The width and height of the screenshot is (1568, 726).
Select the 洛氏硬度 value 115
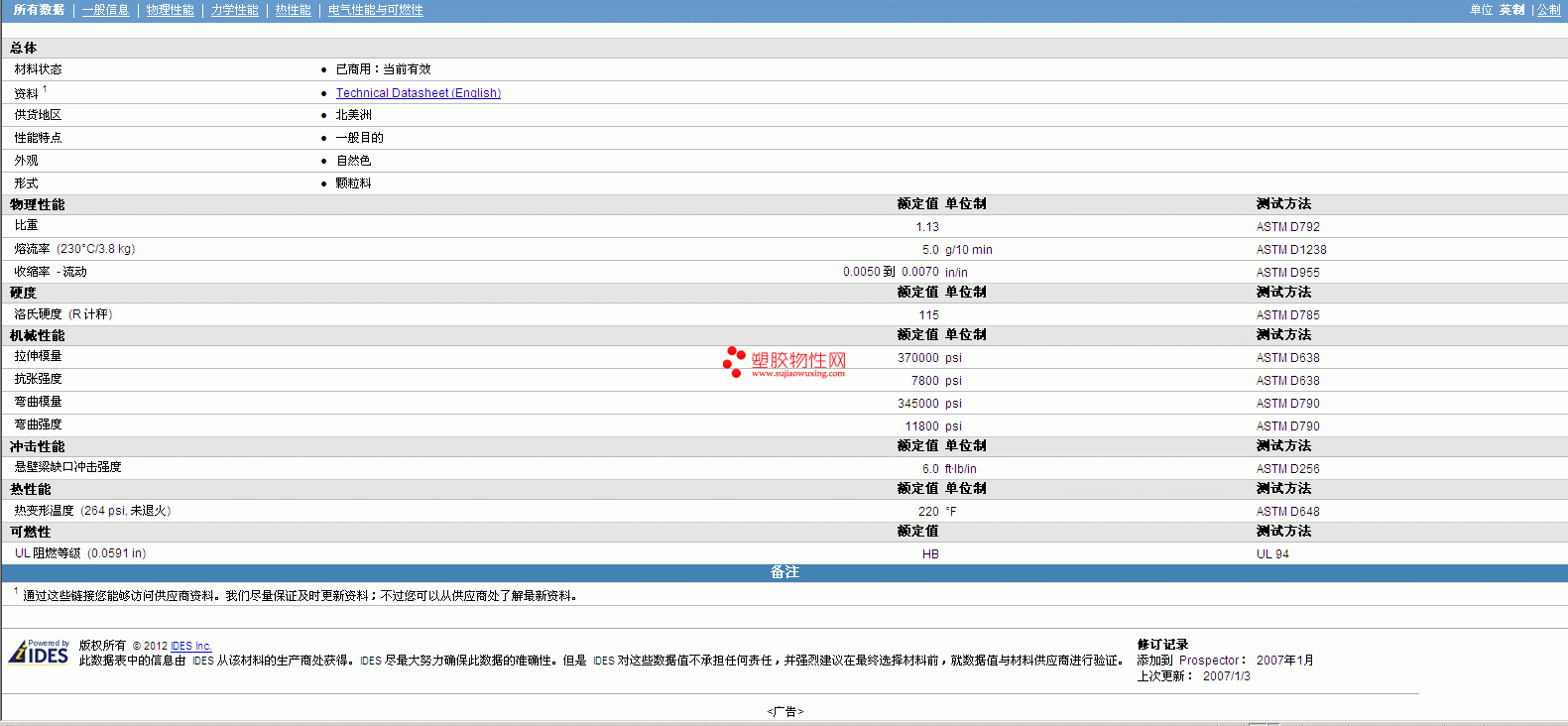(928, 315)
